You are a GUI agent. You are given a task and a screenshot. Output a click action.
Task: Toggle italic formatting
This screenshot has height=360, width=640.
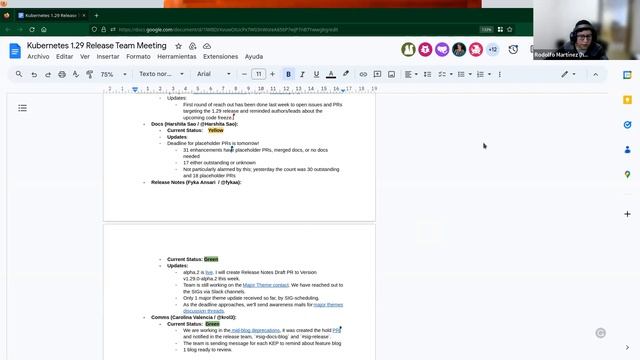pos(302,74)
